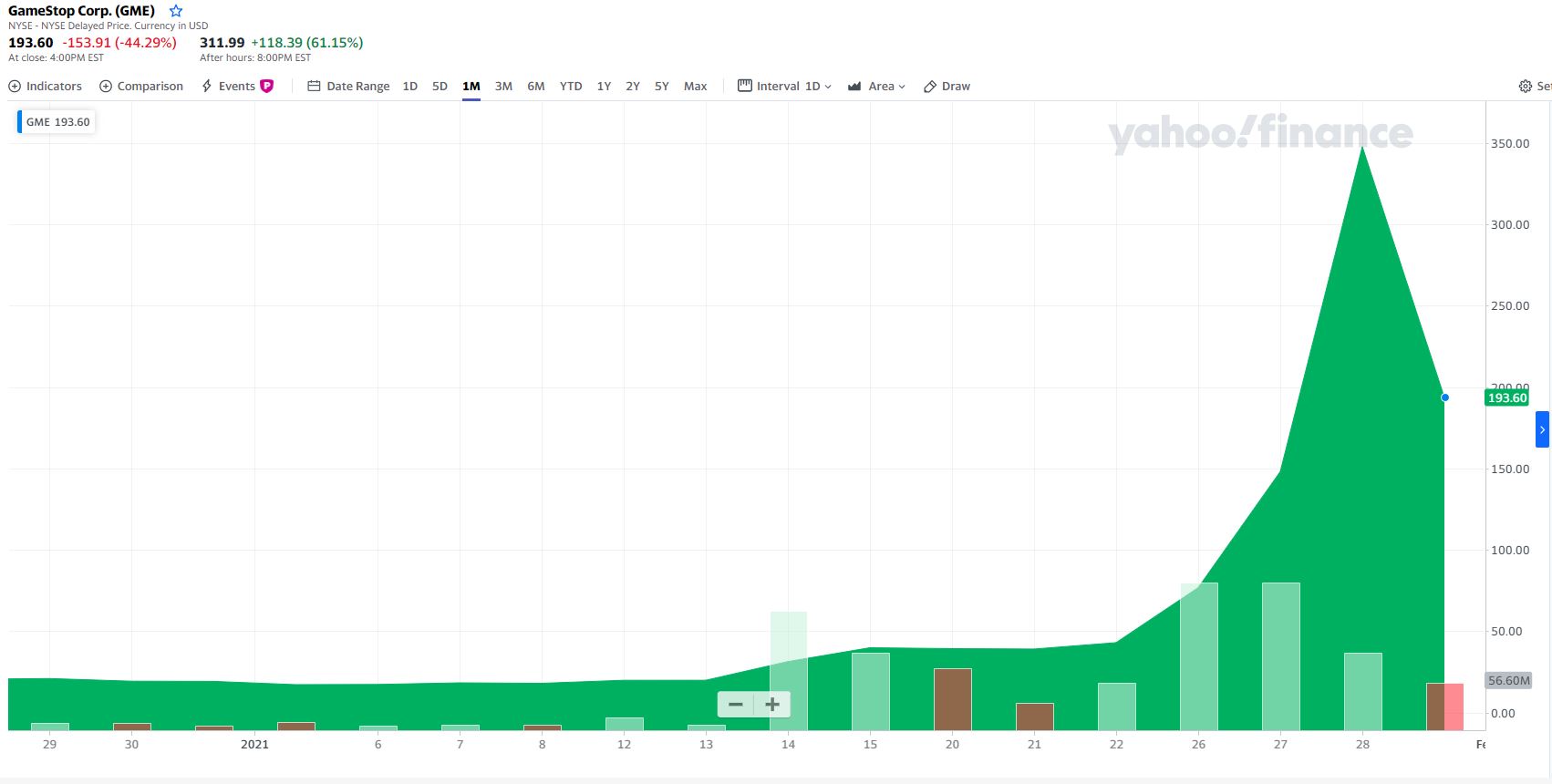Click the volume bar for January 27
1552x784 pixels.
(1280, 656)
